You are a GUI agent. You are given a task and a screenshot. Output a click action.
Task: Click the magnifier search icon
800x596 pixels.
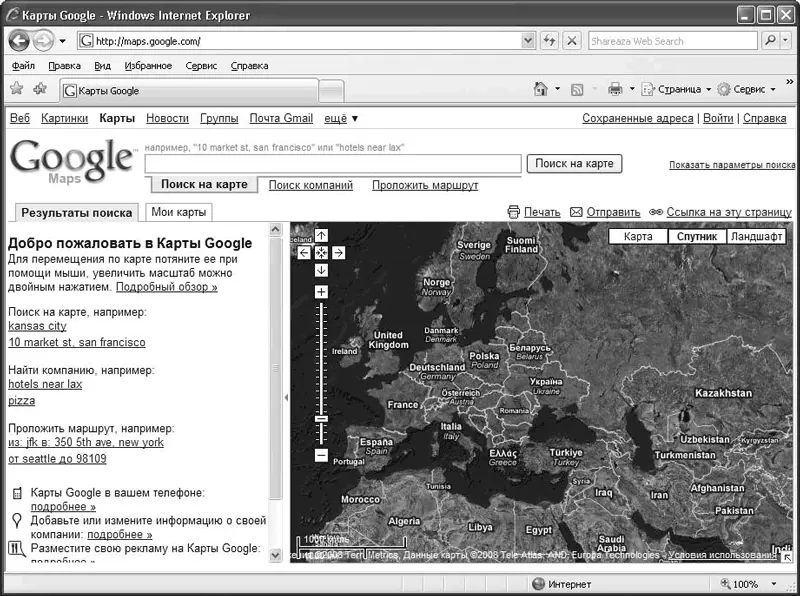click(x=770, y=41)
